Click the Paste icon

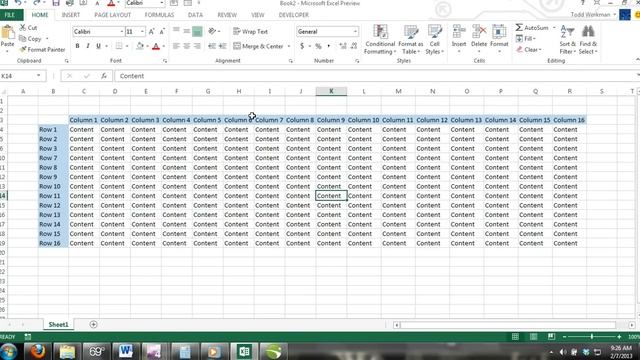pos(7,33)
